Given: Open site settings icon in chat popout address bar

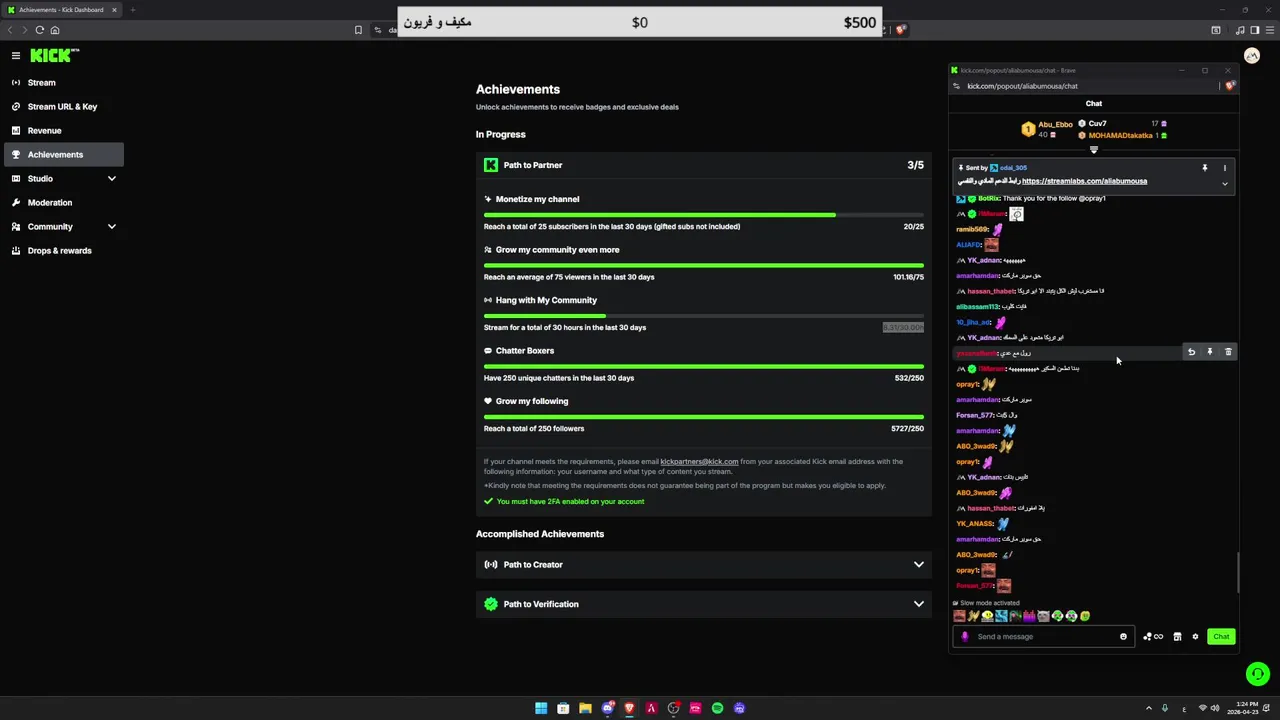Looking at the screenshot, I should pos(957,86).
